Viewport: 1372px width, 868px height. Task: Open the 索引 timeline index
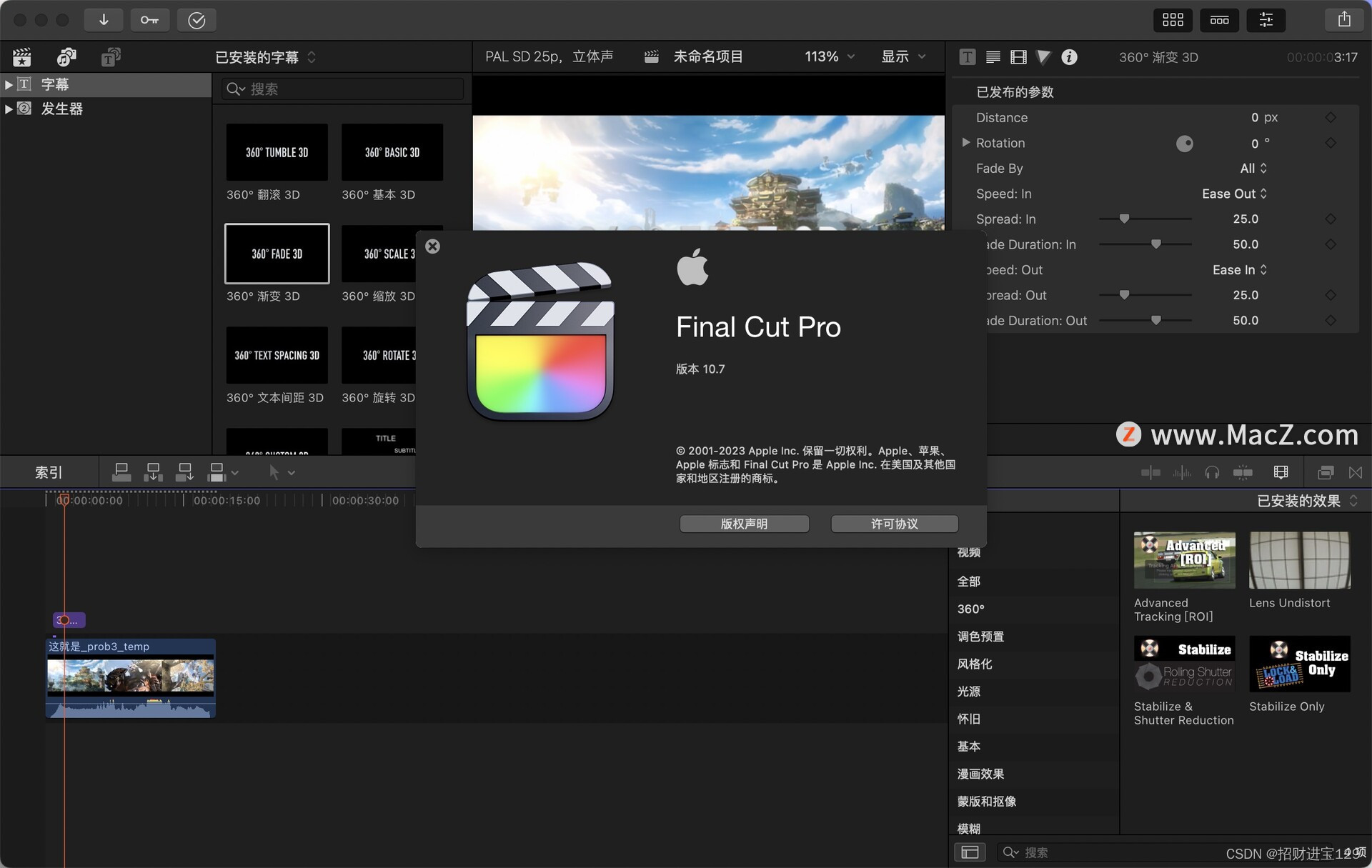[x=49, y=472]
